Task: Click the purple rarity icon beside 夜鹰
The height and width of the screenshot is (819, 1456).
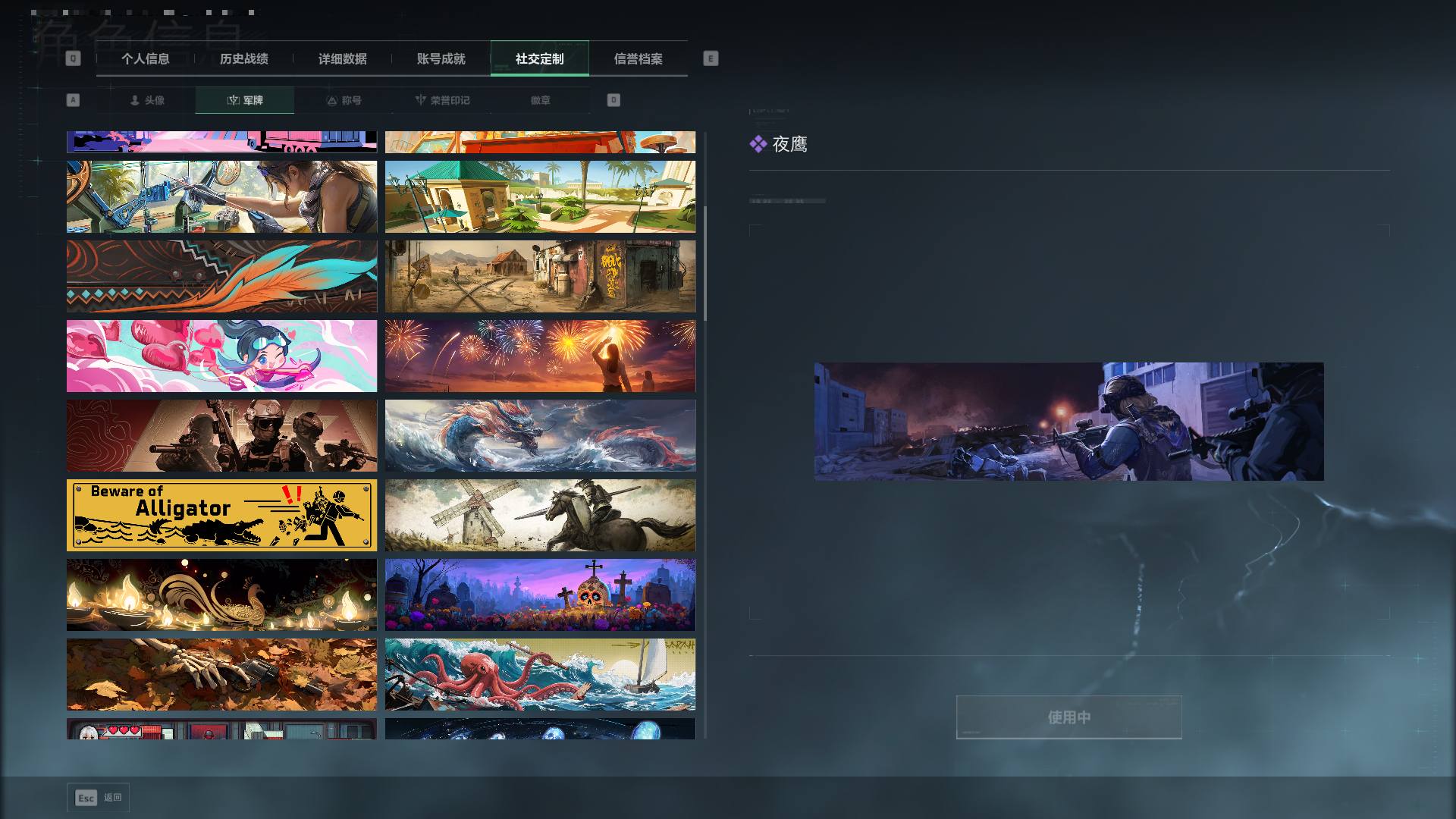Action: (758, 144)
